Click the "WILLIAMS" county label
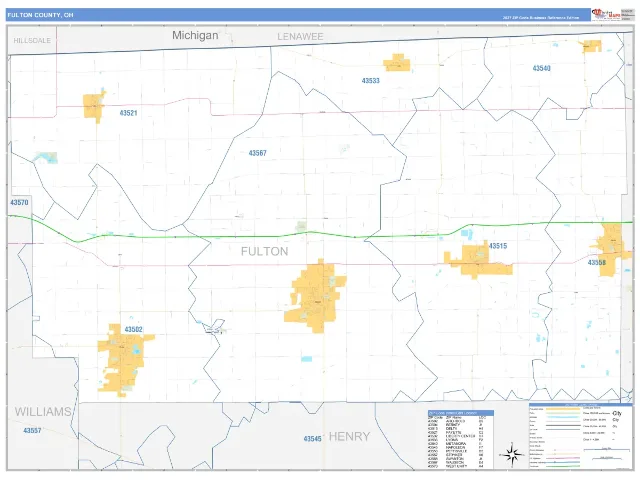This screenshot has width=640, height=480. point(43,411)
